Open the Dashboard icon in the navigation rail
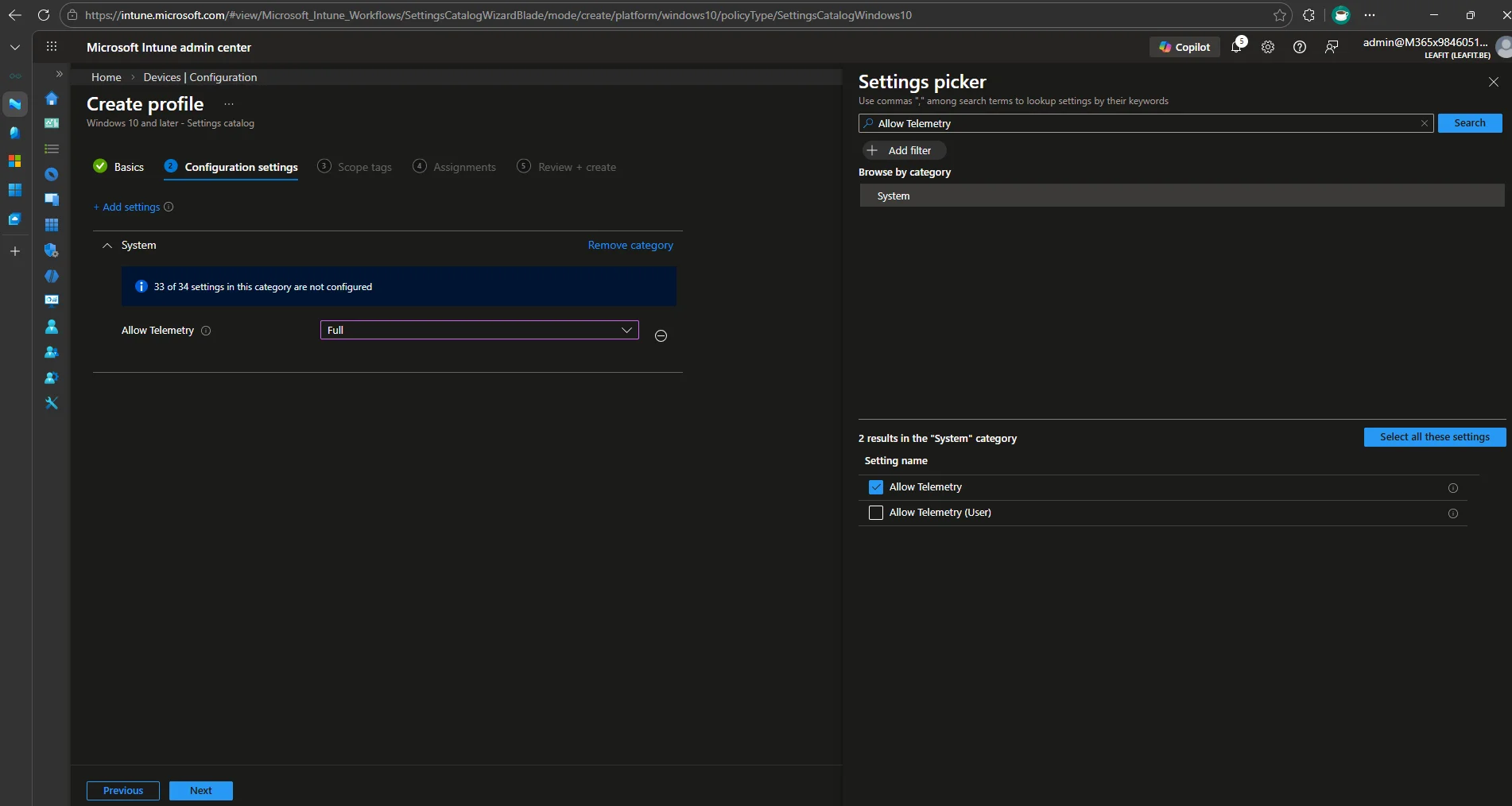The height and width of the screenshot is (806, 1512). tap(51, 123)
